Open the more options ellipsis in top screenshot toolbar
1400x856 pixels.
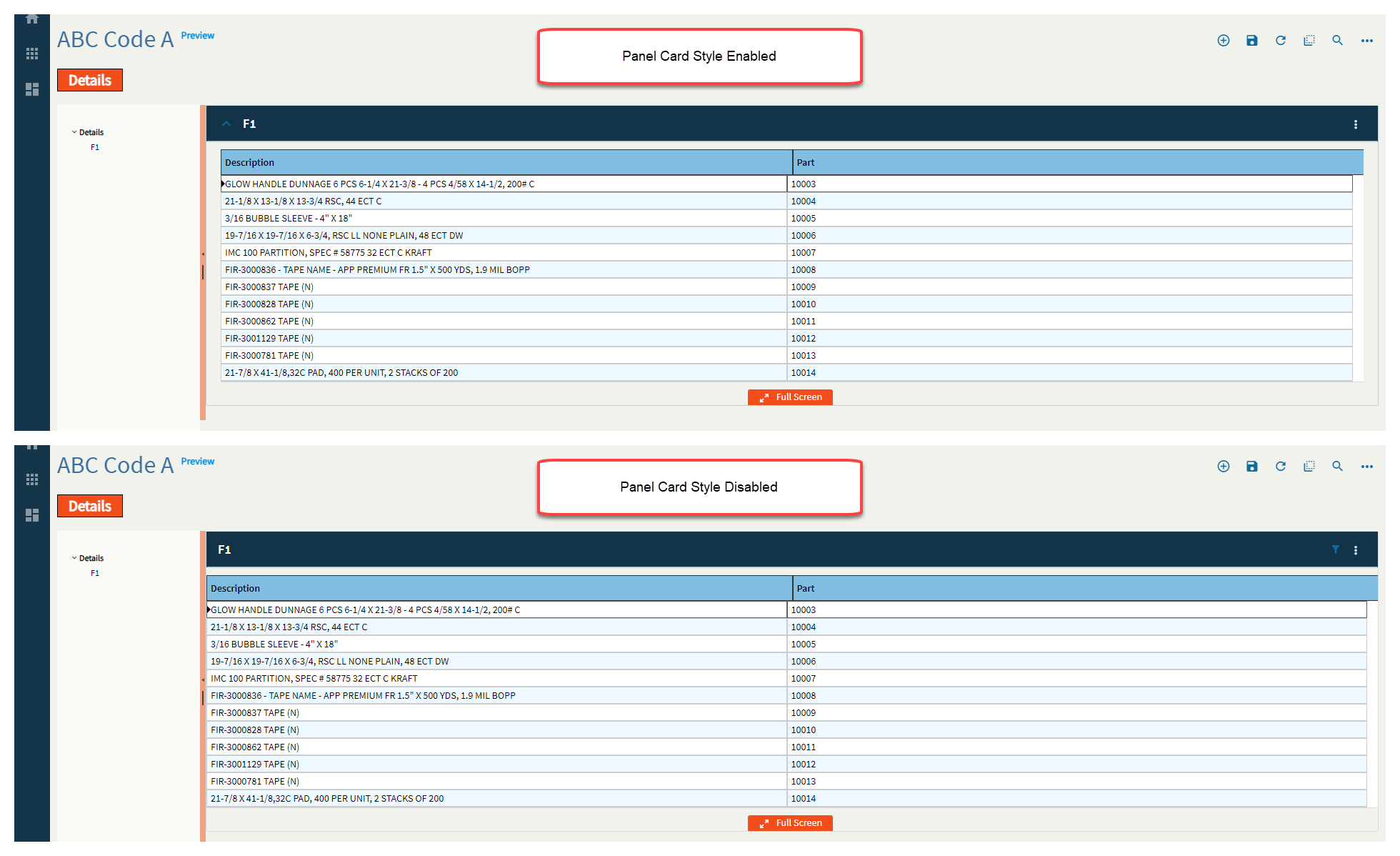1366,41
